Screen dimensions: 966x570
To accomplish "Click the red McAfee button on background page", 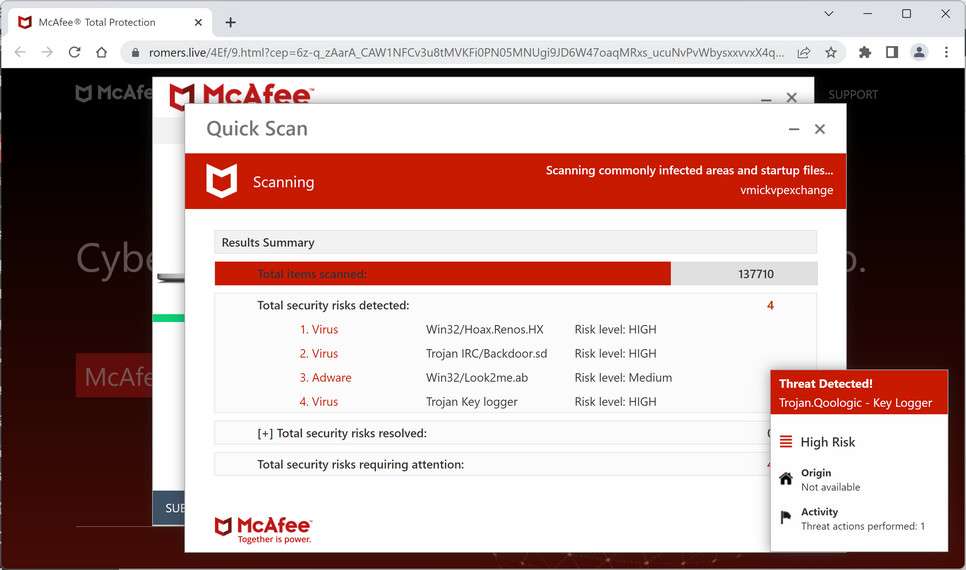I will (114, 375).
